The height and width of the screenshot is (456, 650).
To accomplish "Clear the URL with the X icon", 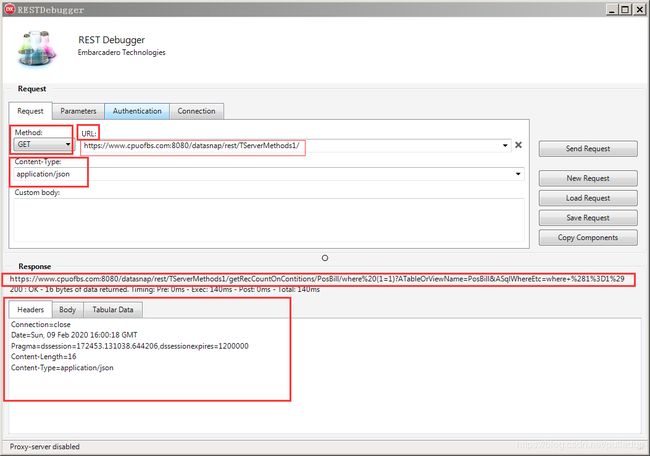I will [518, 145].
